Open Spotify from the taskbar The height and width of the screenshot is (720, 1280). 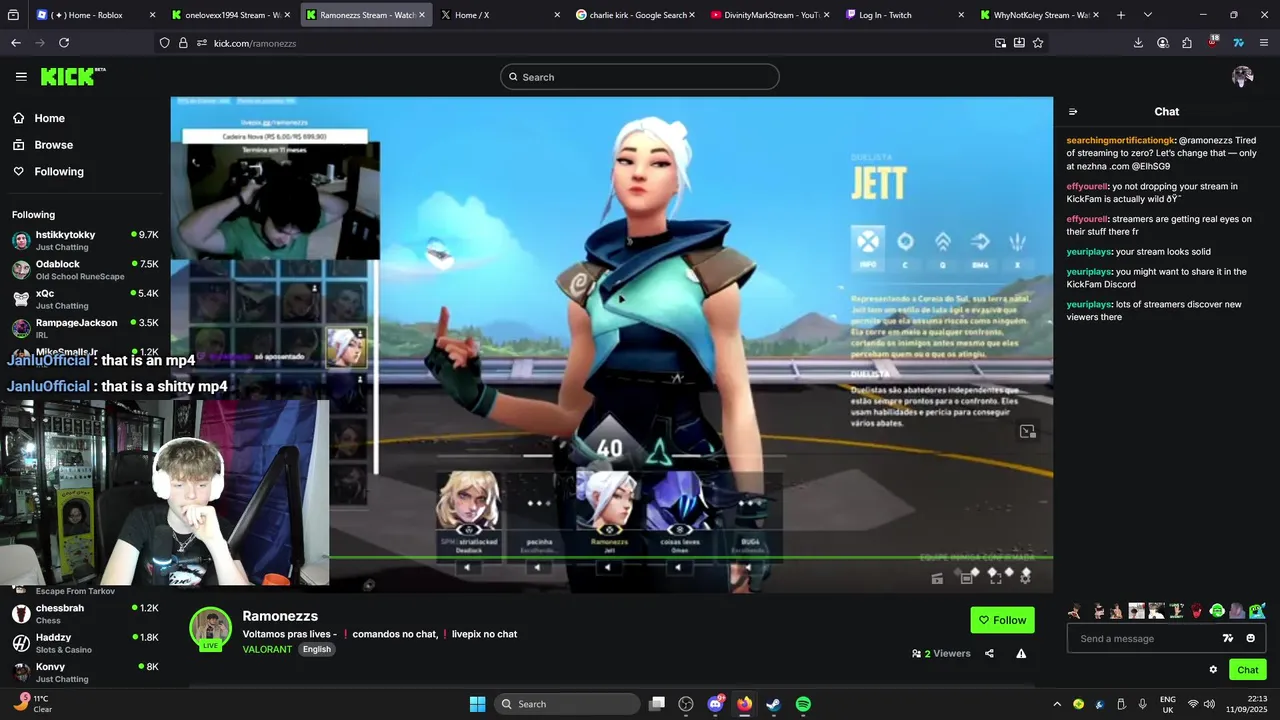pos(803,704)
